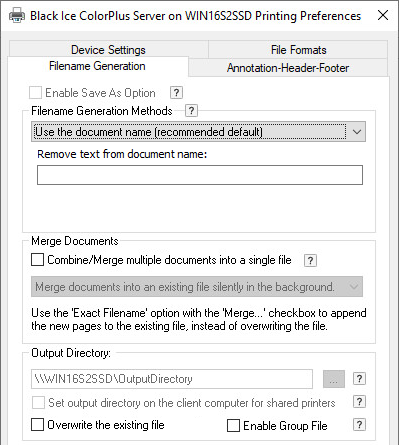Switch to the Device Settings tab
Image resolution: width=399 pixels, height=445 pixels.
[108, 50]
